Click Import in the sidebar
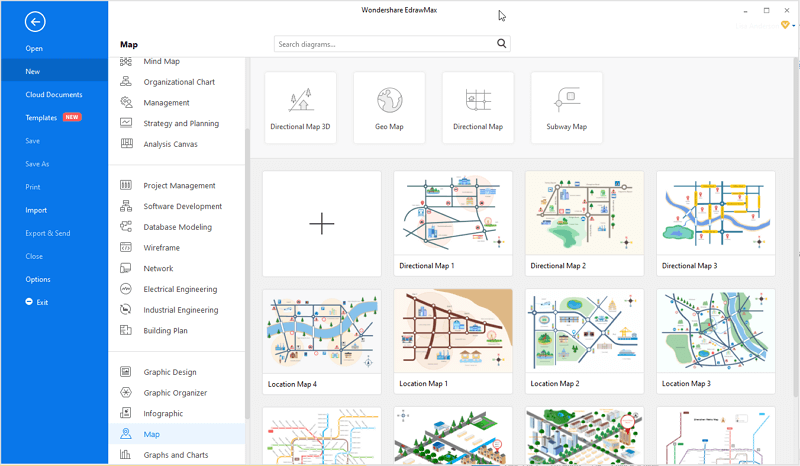 [36, 210]
